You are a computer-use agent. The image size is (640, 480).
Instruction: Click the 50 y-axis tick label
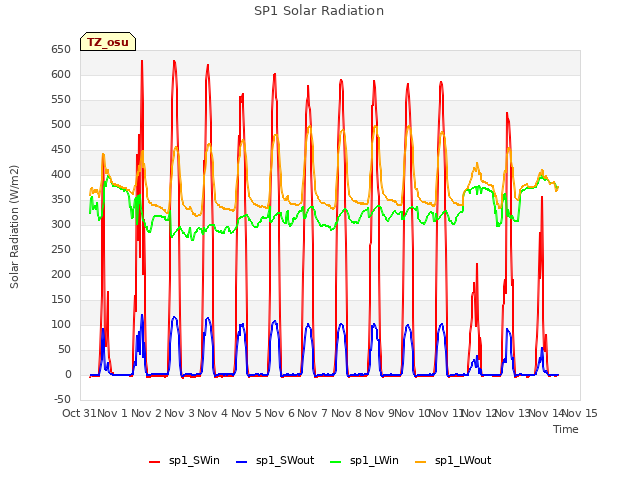pos(64,349)
